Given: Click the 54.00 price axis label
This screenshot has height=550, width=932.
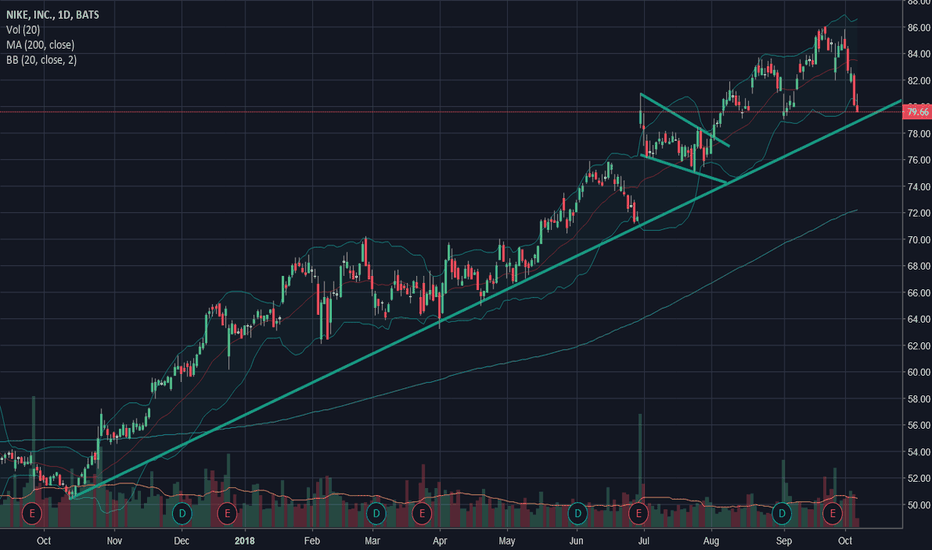Looking at the screenshot, I should [918, 452].
